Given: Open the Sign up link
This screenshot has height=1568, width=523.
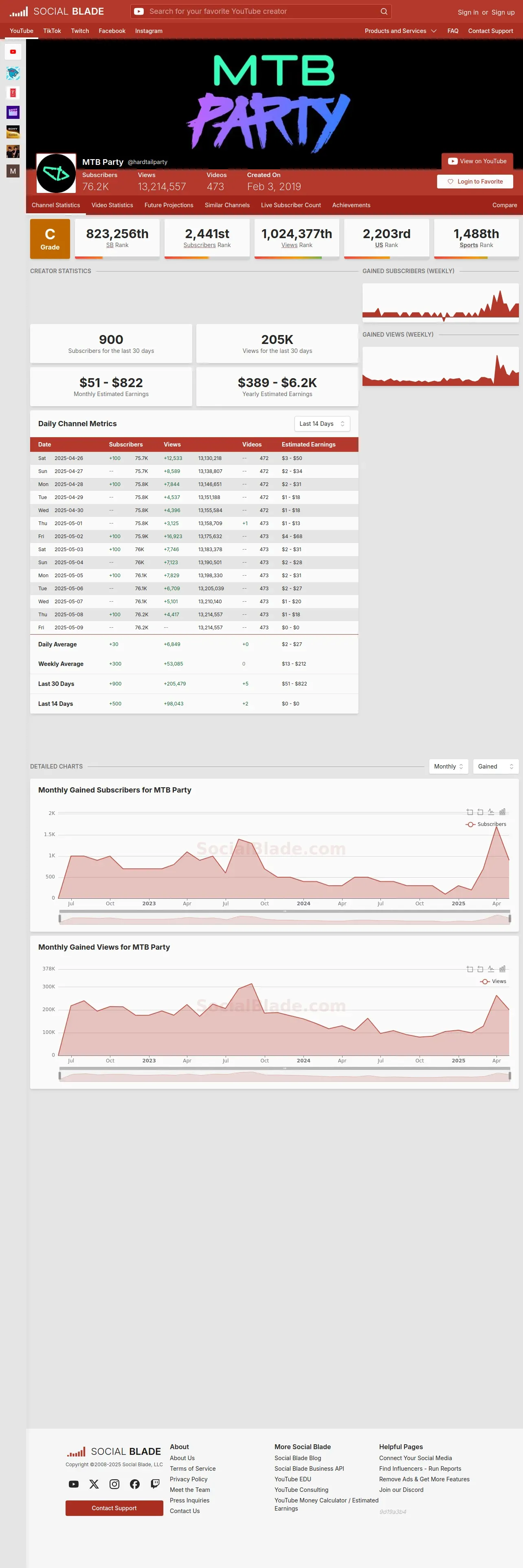Looking at the screenshot, I should click(503, 12).
